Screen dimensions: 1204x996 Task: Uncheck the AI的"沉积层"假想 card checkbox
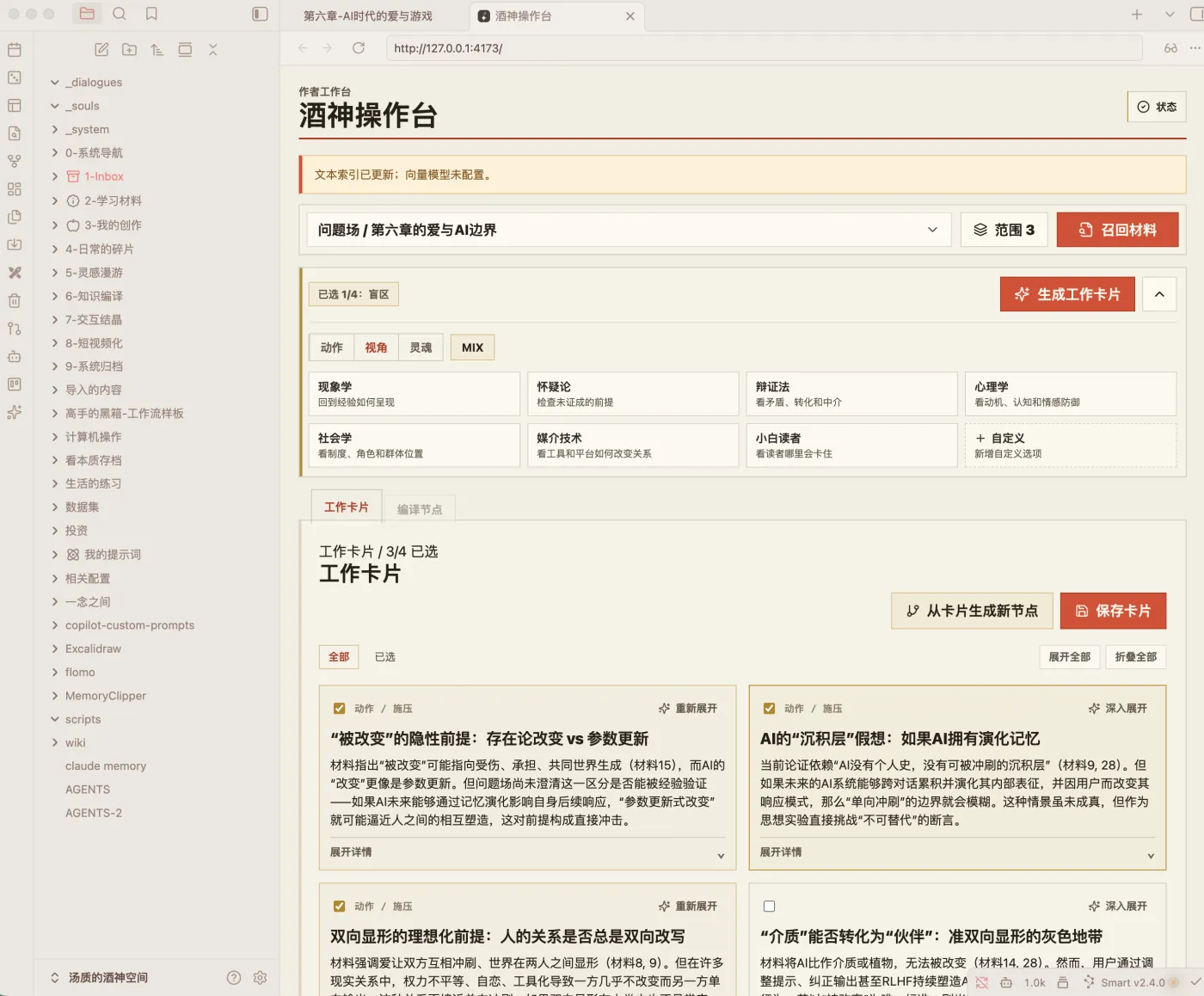769,709
